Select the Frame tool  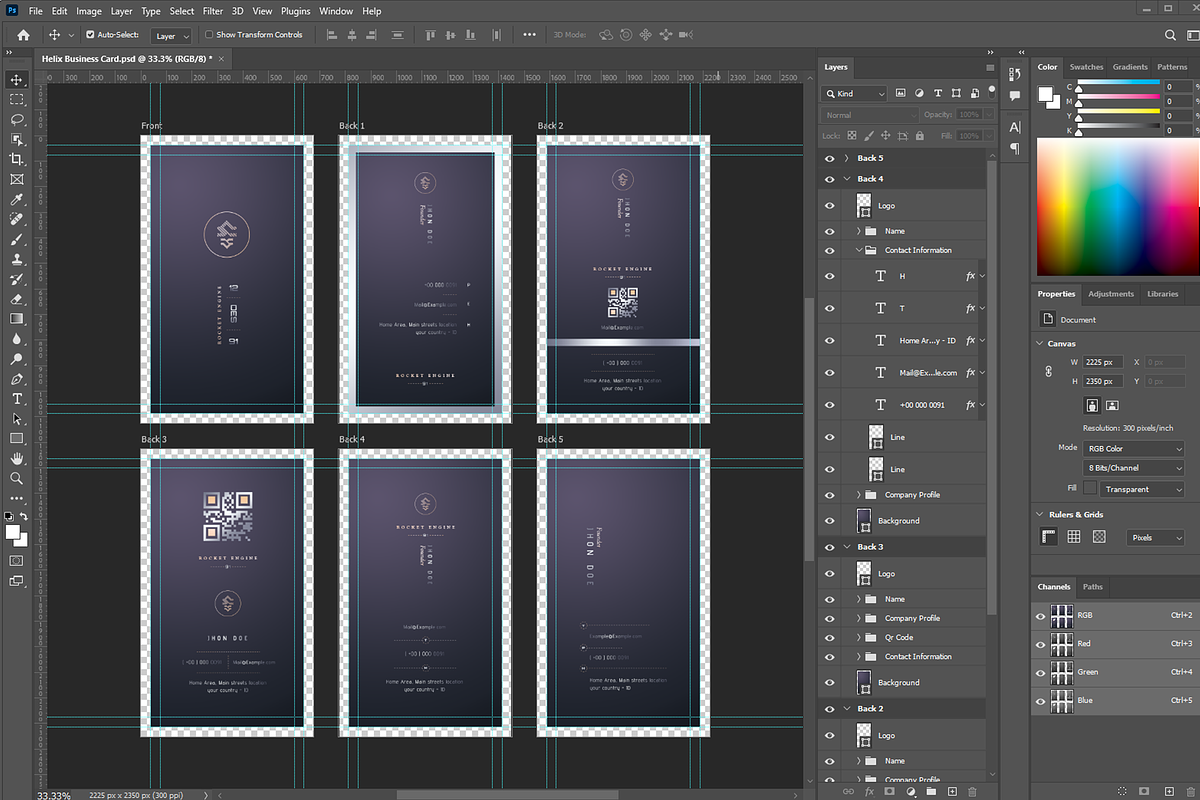(x=16, y=180)
